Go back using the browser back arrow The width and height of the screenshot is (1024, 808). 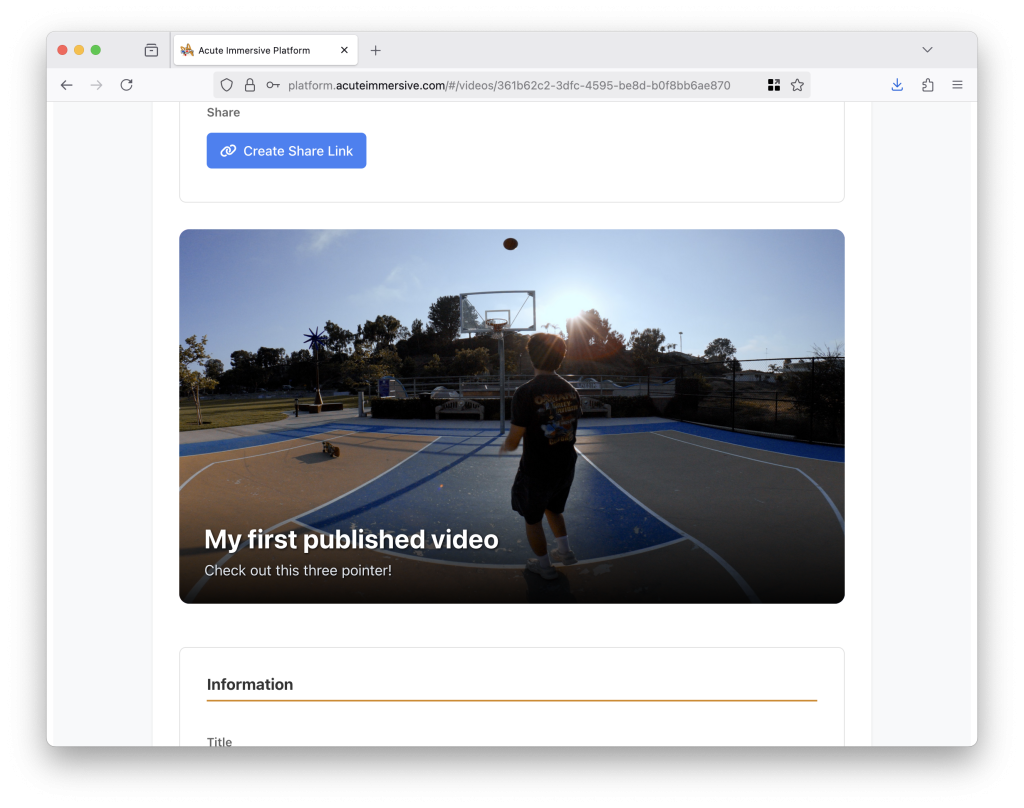tap(67, 85)
